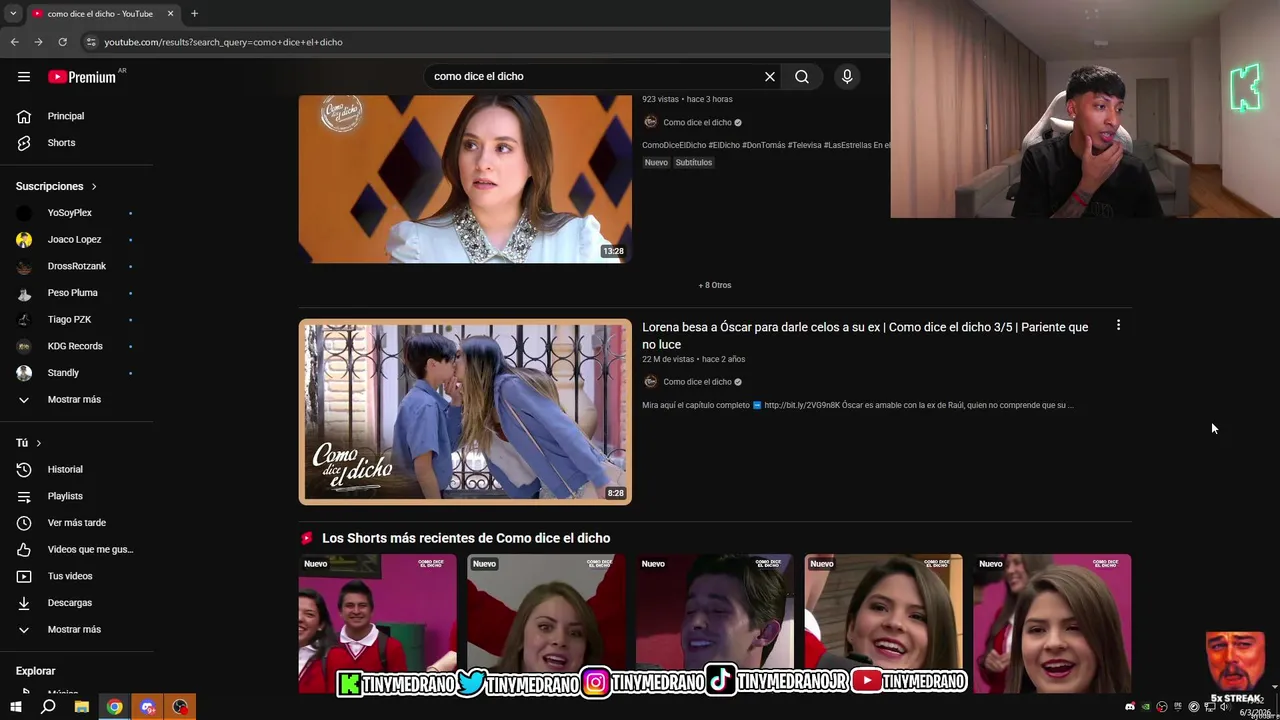This screenshot has height=720, width=1280.
Task: Click the Subtítulos badge
Action: coord(693,162)
